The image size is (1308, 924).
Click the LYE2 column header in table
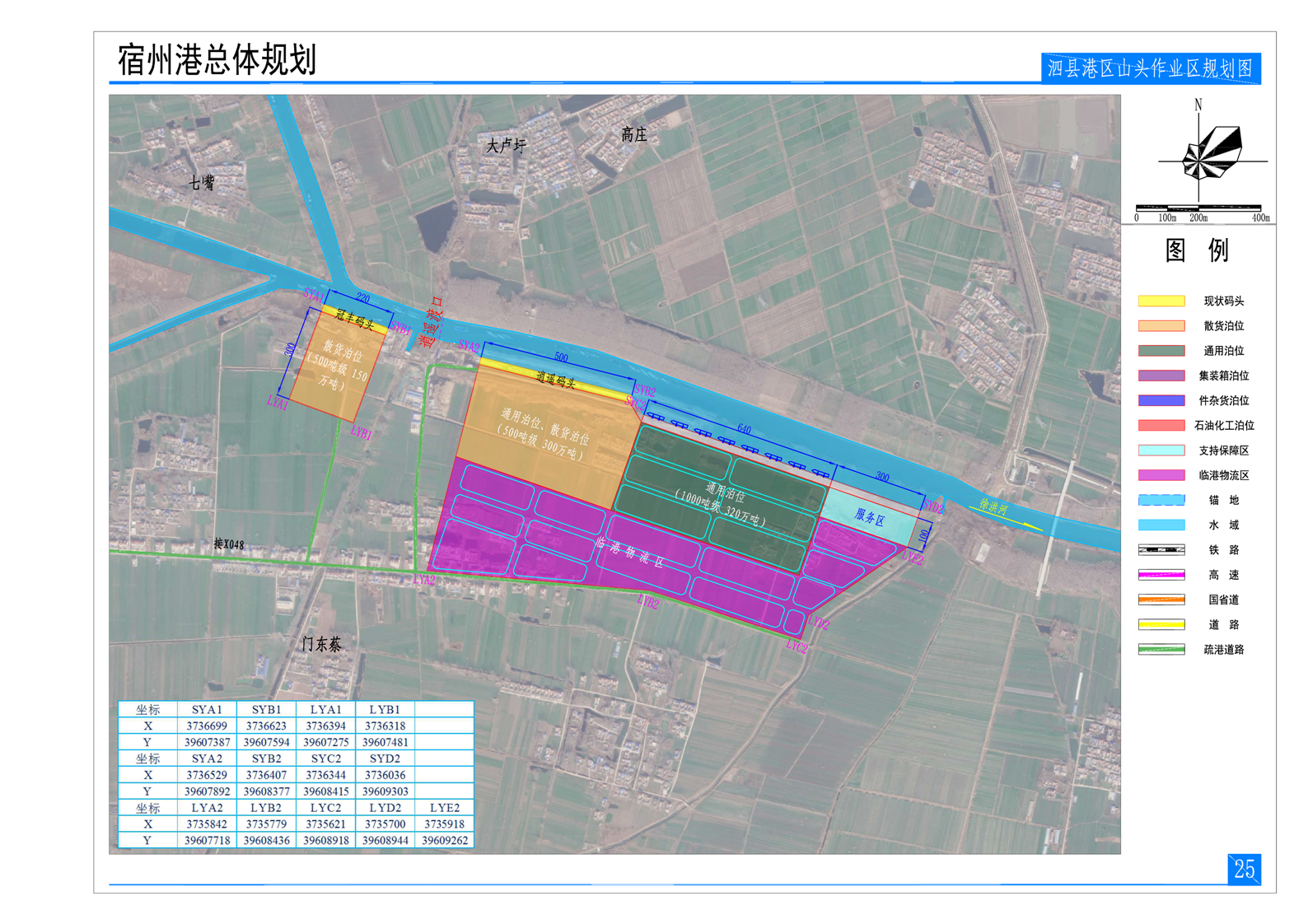(444, 808)
